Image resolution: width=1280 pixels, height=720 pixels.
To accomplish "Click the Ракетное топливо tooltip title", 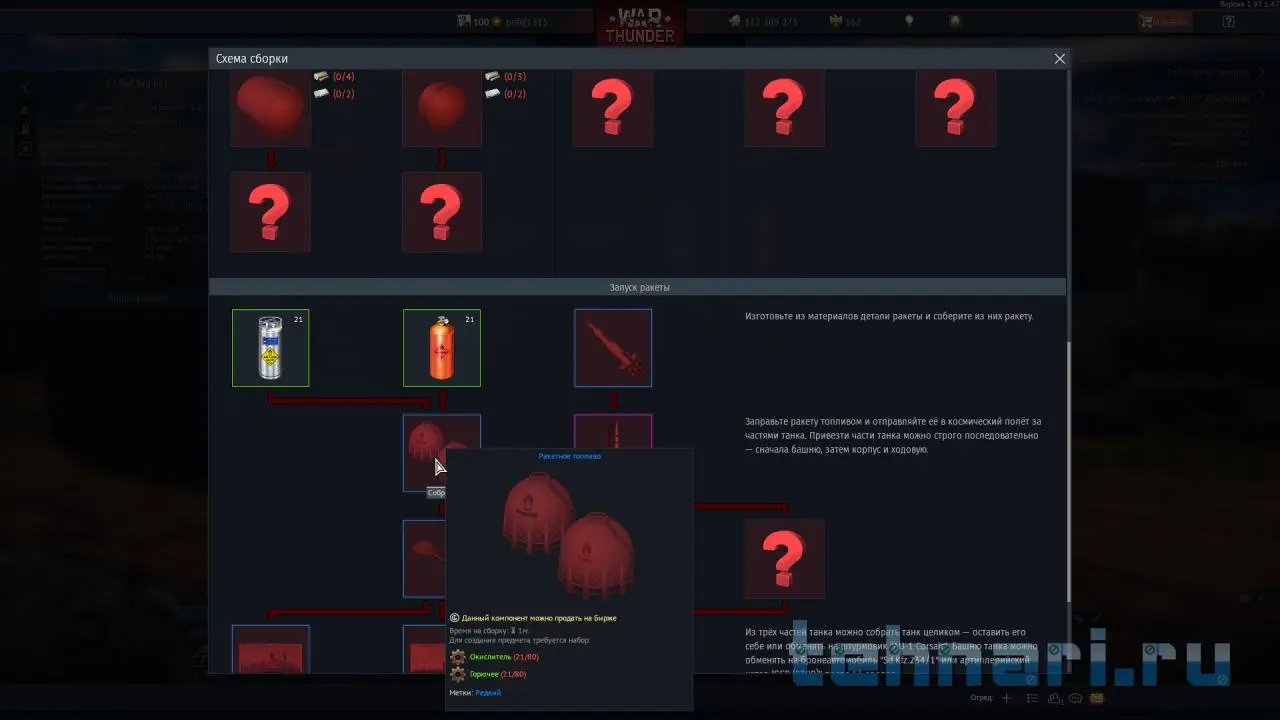I will pyautogui.click(x=570, y=456).
